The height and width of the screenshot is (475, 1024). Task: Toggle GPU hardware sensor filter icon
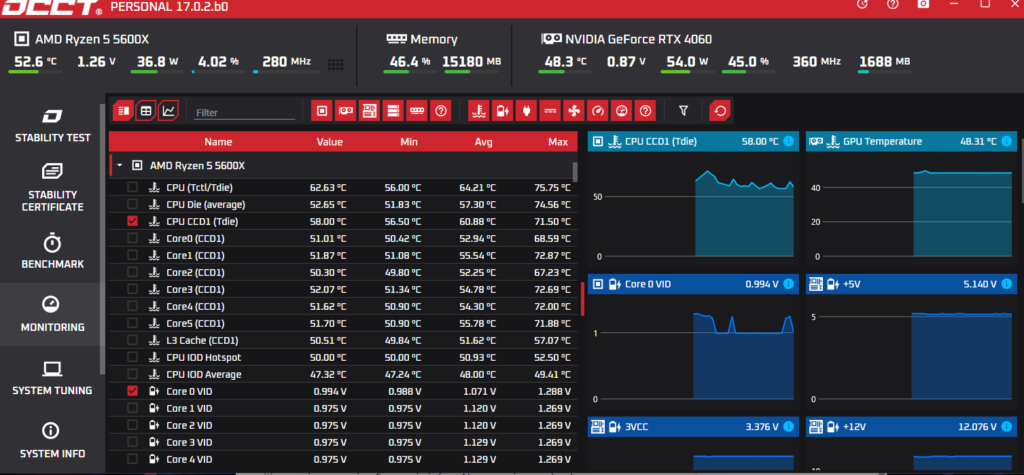(345, 110)
